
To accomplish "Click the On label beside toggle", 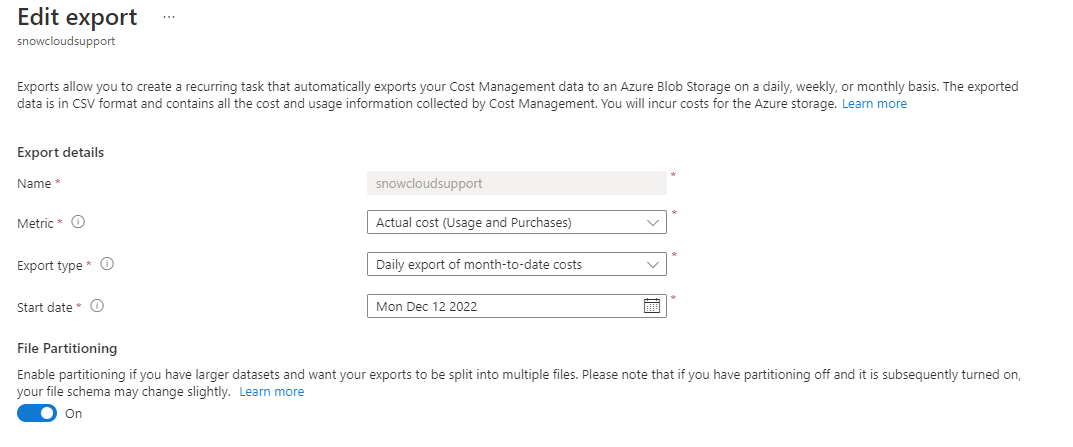I will [x=73, y=413].
